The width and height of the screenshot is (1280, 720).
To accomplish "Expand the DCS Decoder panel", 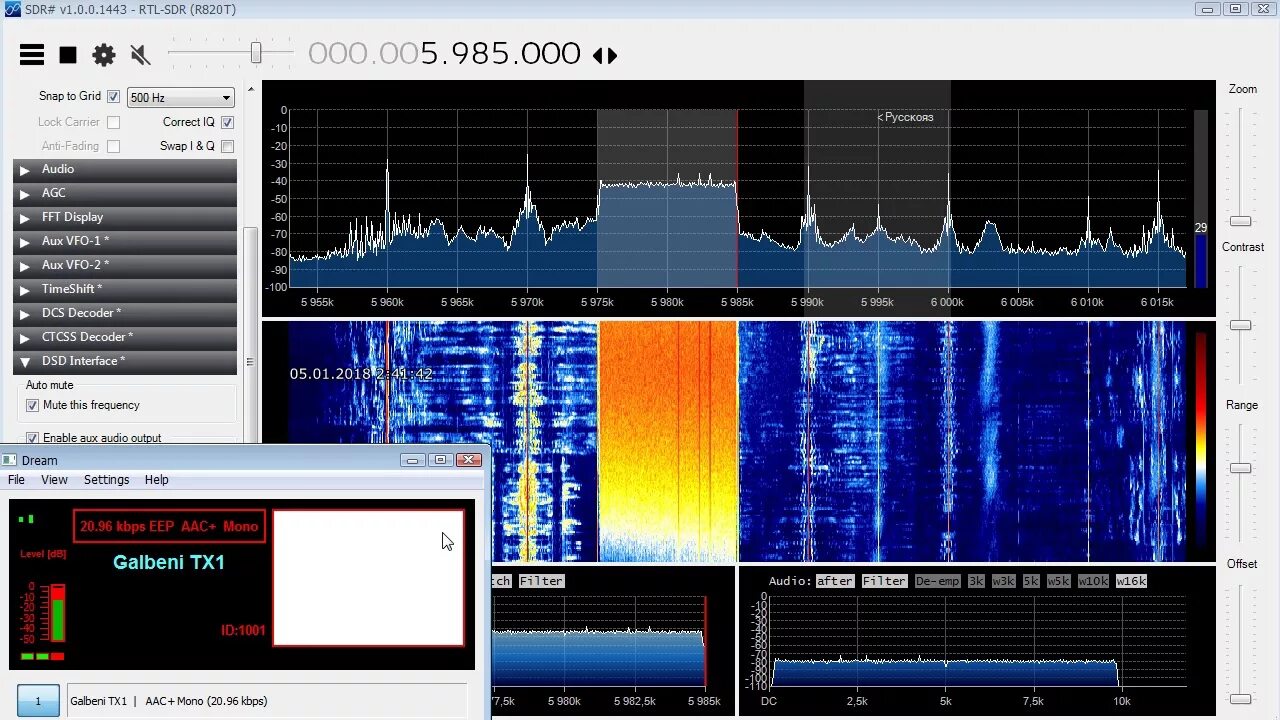I will pos(125,313).
